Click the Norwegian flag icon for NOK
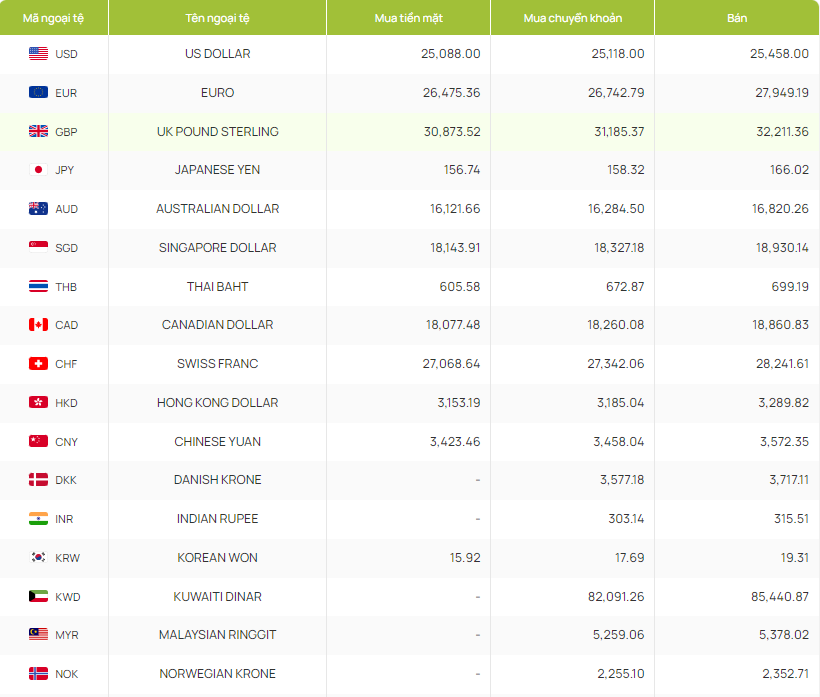The width and height of the screenshot is (820, 697). pyautogui.click(x=38, y=674)
